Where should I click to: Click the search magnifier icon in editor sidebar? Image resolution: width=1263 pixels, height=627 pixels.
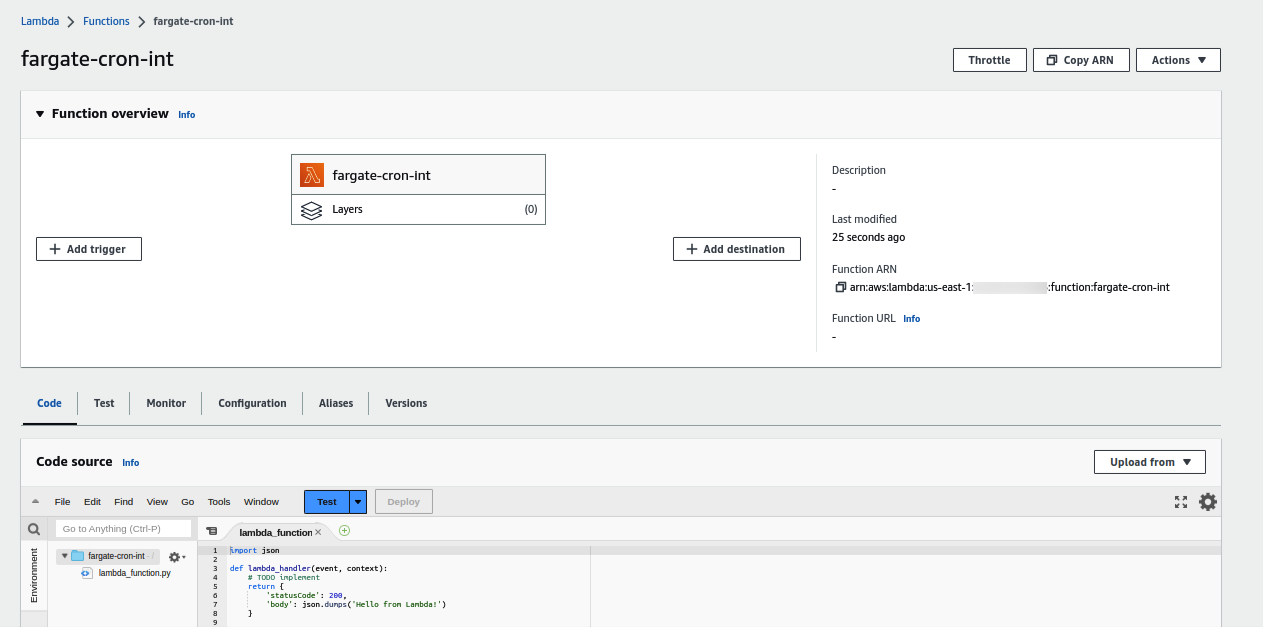tap(34, 529)
